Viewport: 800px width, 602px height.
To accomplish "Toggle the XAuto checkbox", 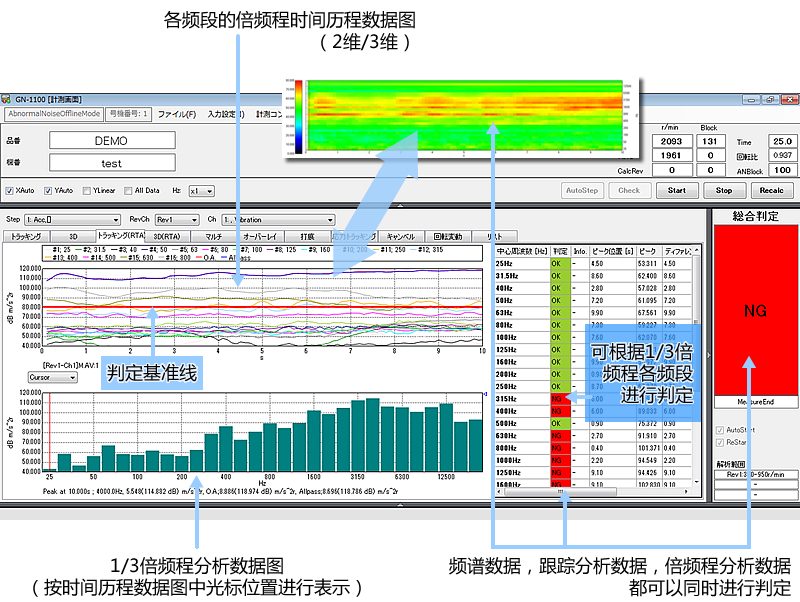I will click(x=9, y=191).
